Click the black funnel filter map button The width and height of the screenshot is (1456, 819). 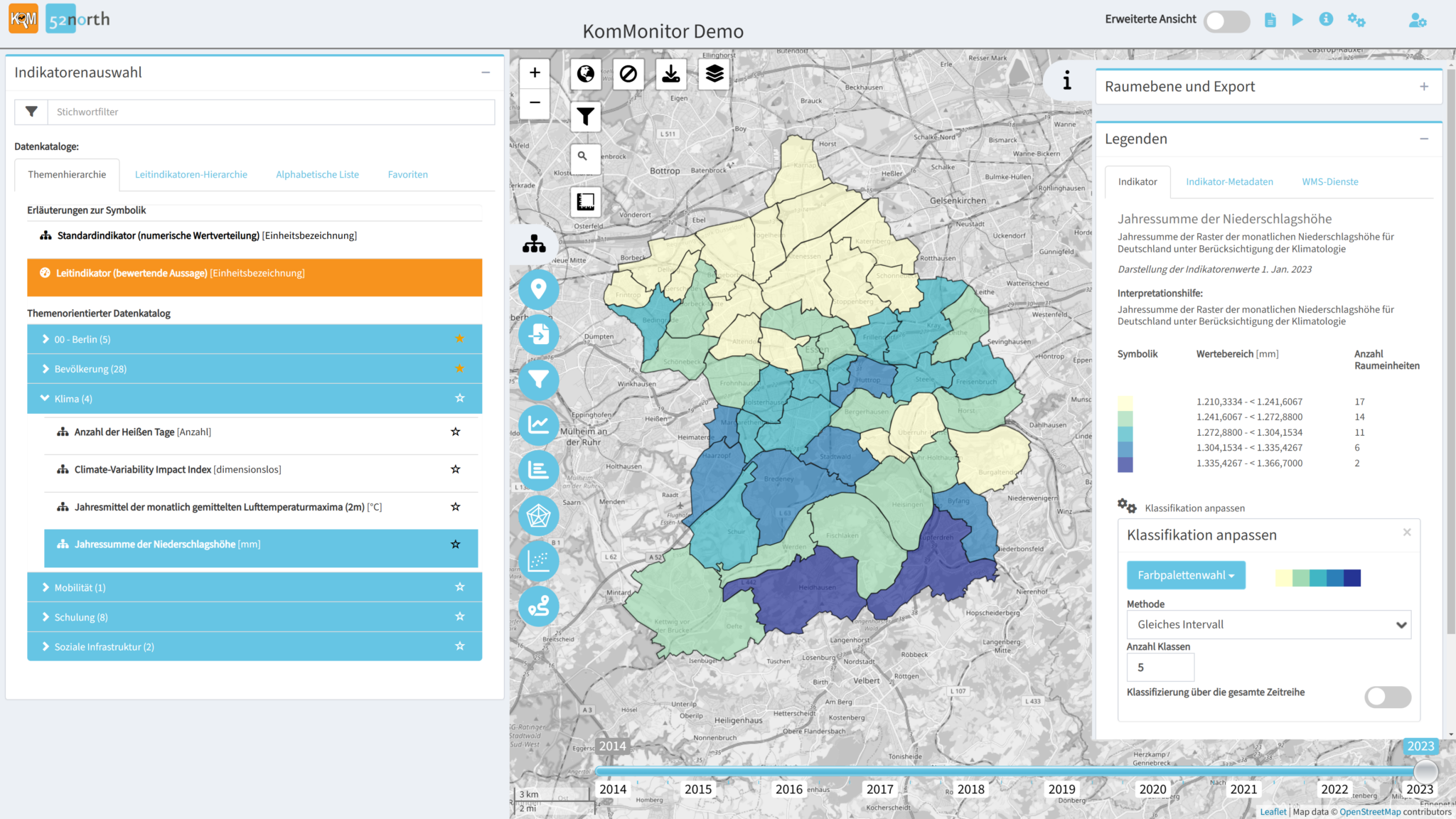[586, 117]
